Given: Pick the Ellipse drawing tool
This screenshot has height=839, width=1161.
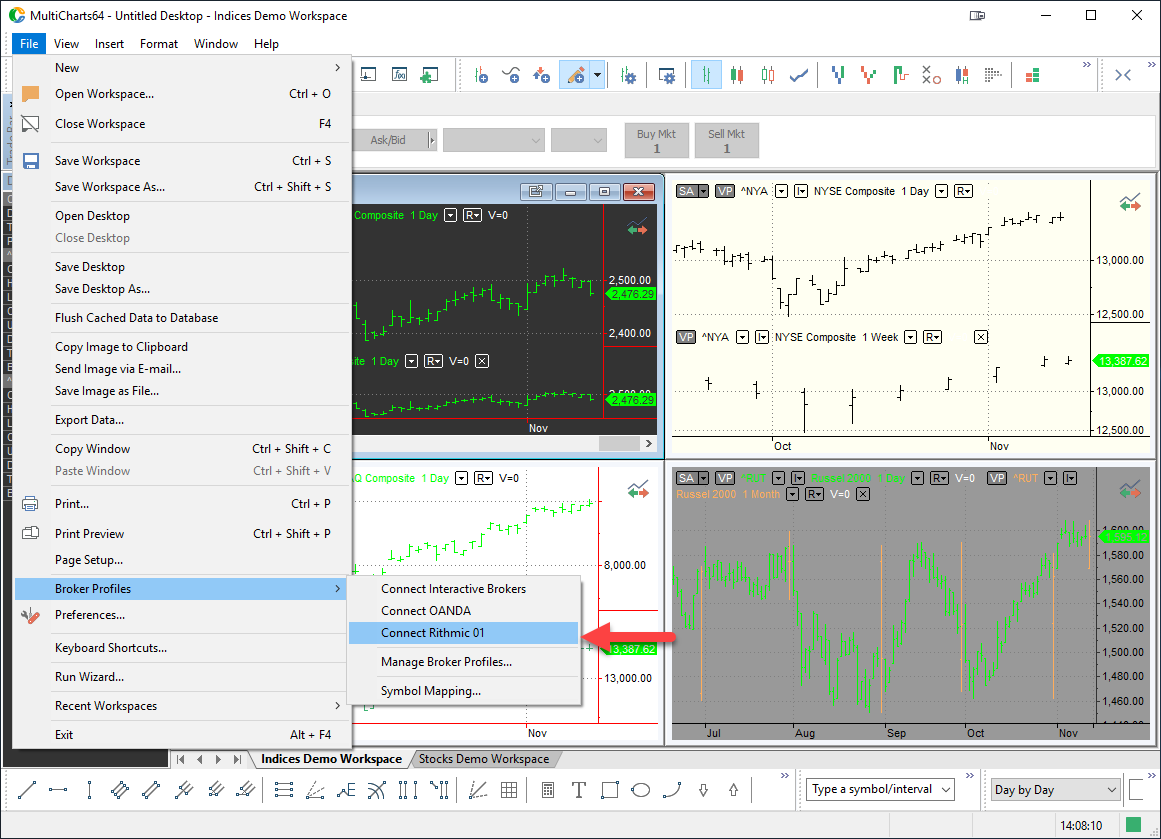Looking at the screenshot, I should pyautogui.click(x=641, y=790).
